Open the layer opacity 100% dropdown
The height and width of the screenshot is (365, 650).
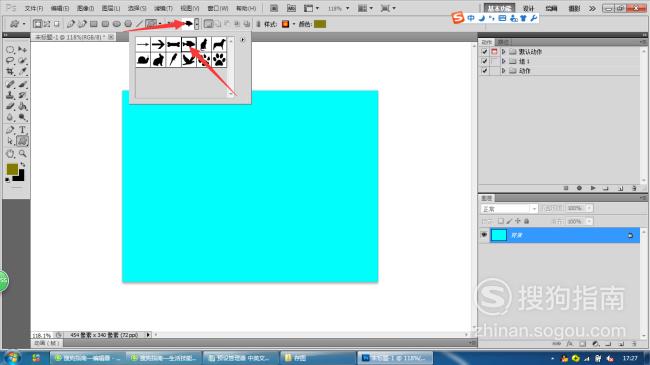coord(589,208)
